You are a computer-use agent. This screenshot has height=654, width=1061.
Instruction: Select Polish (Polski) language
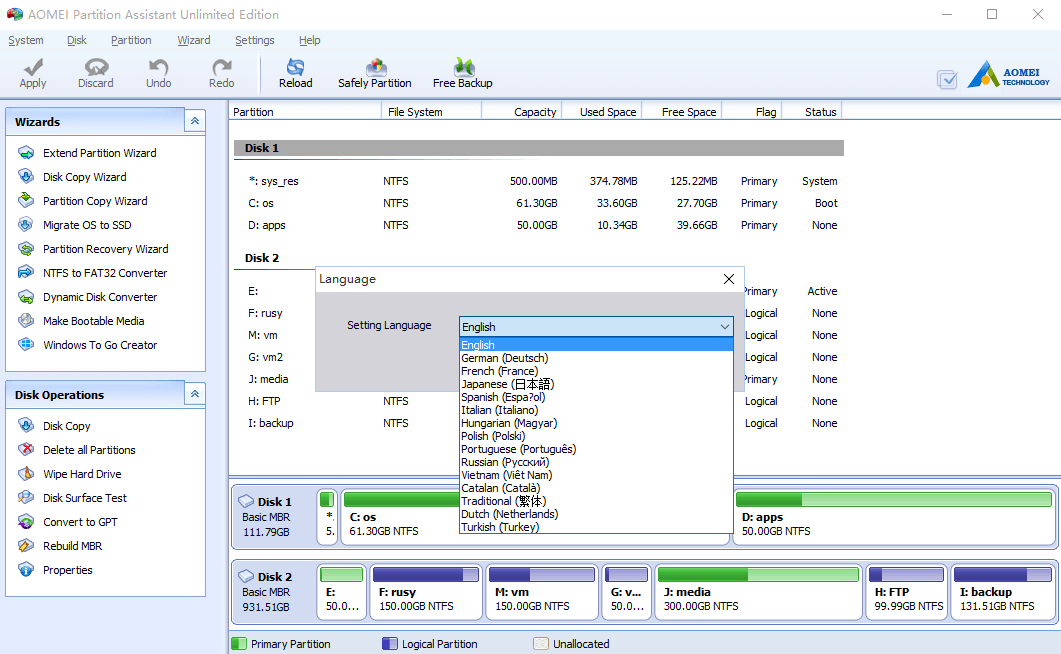point(596,436)
